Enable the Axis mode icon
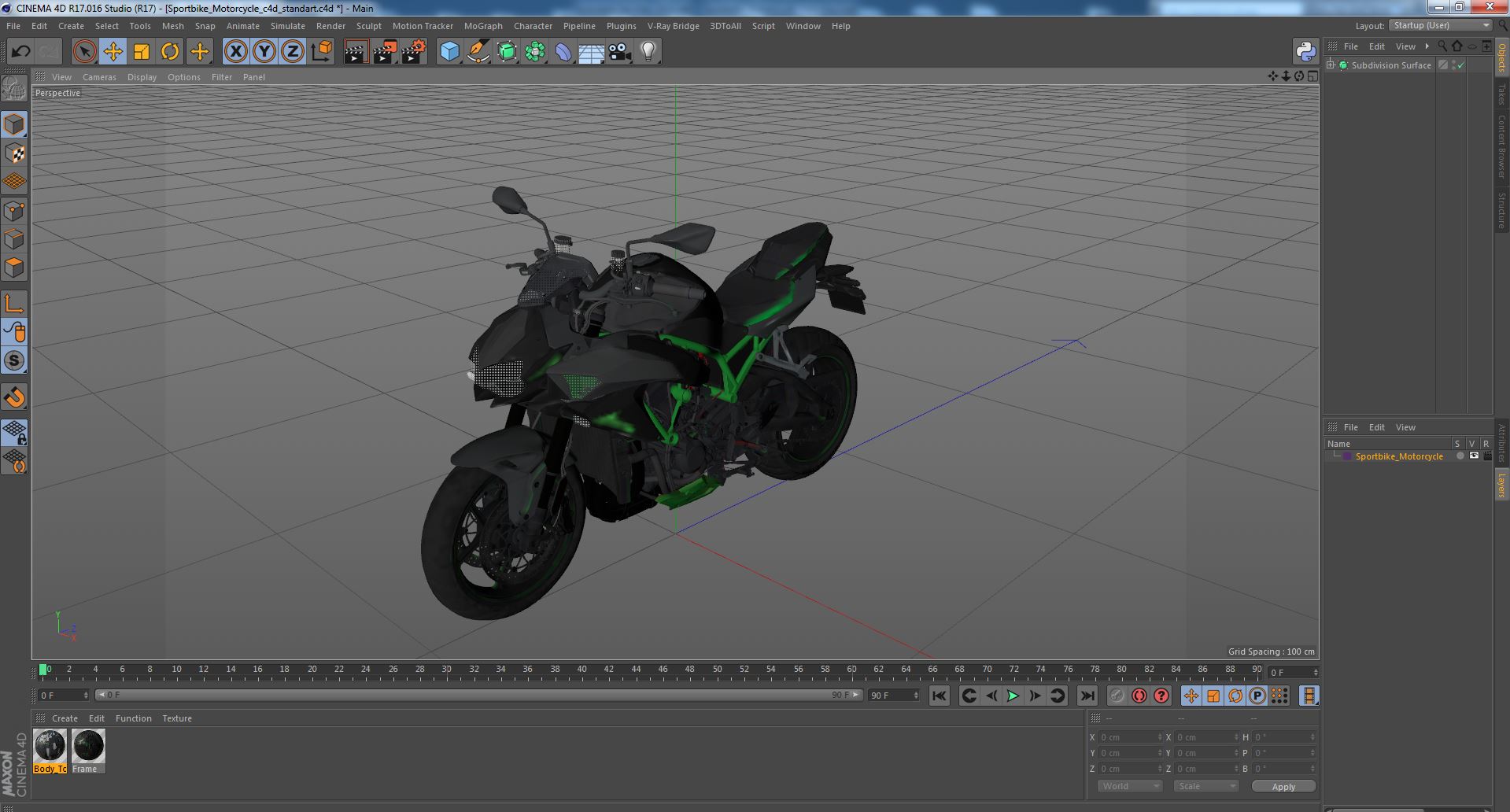The height and width of the screenshot is (812, 1510). point(14,304)
